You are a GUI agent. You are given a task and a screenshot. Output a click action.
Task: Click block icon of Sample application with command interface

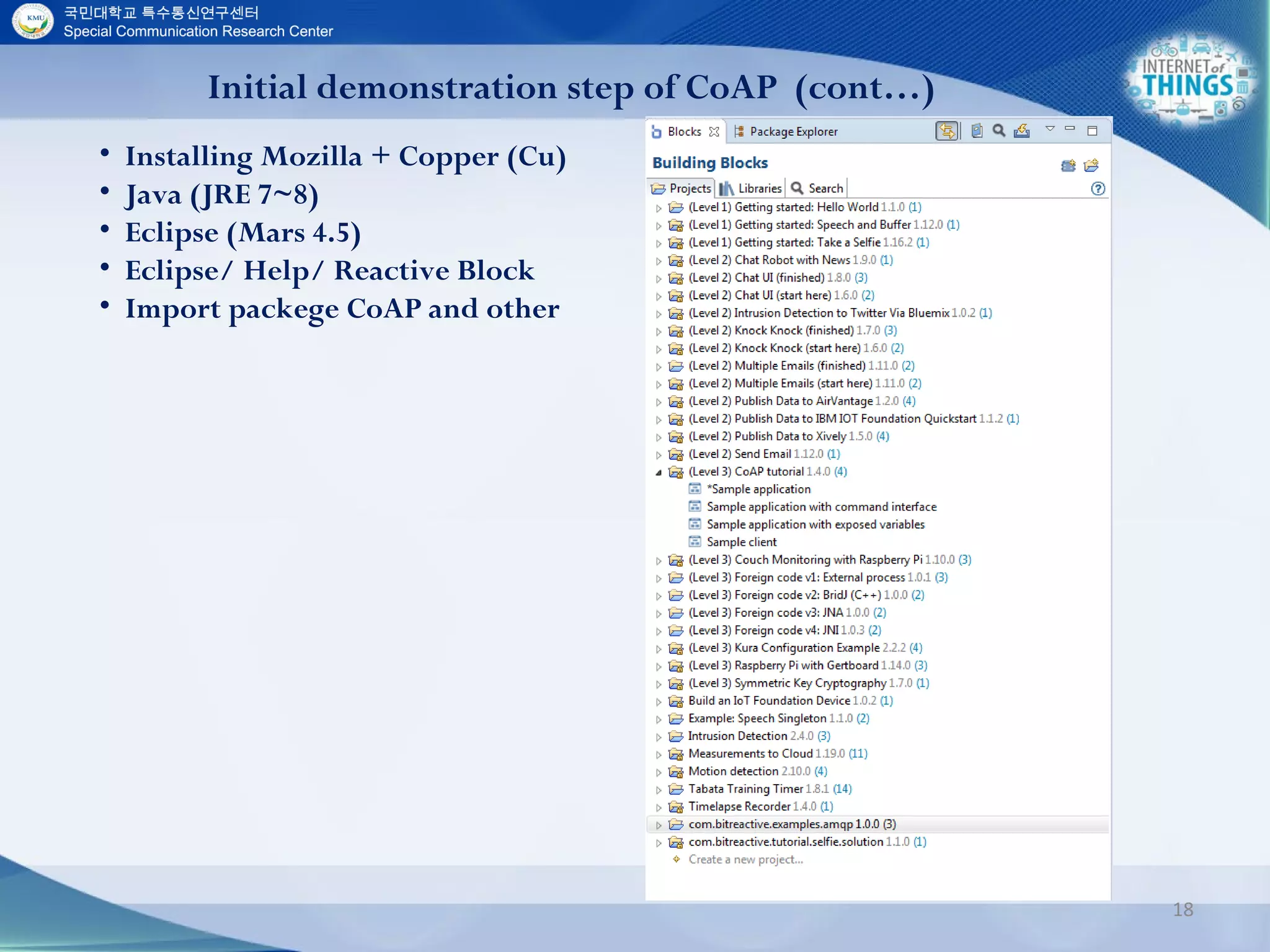(695, 506)
